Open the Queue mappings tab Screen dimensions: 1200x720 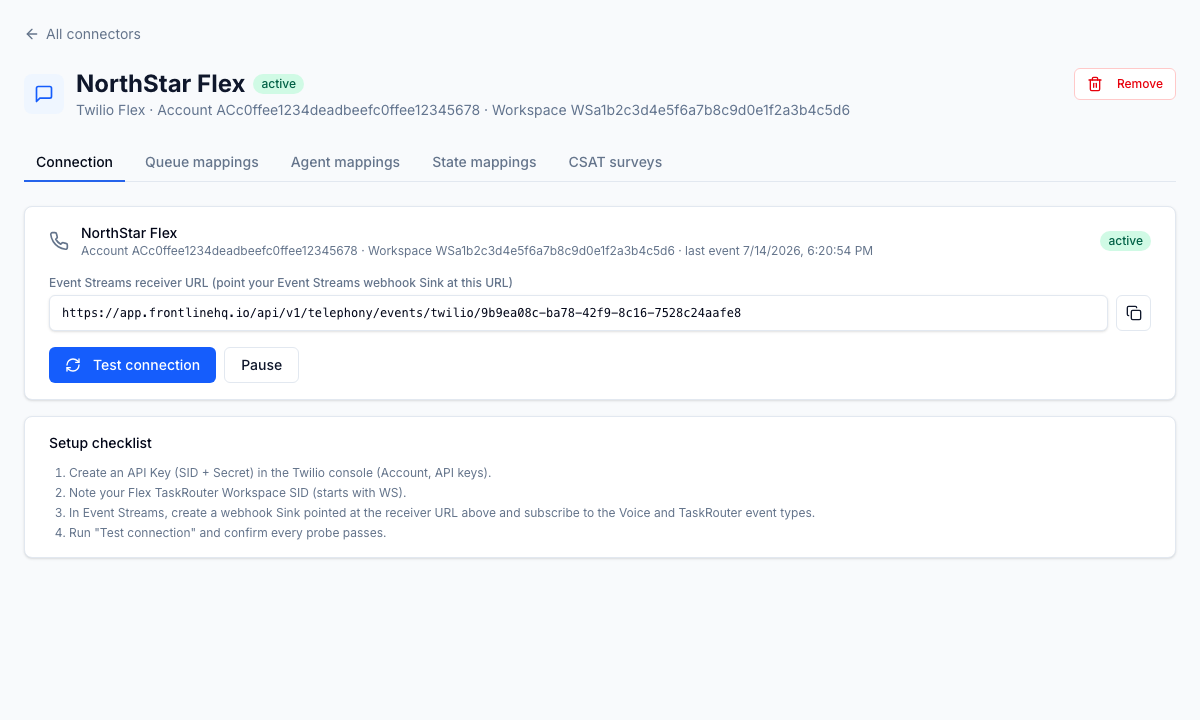[x=202, y=162]
